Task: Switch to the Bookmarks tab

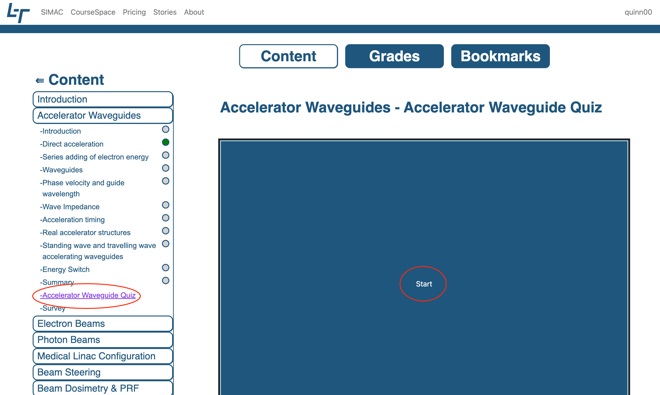Action: [500, 56]
